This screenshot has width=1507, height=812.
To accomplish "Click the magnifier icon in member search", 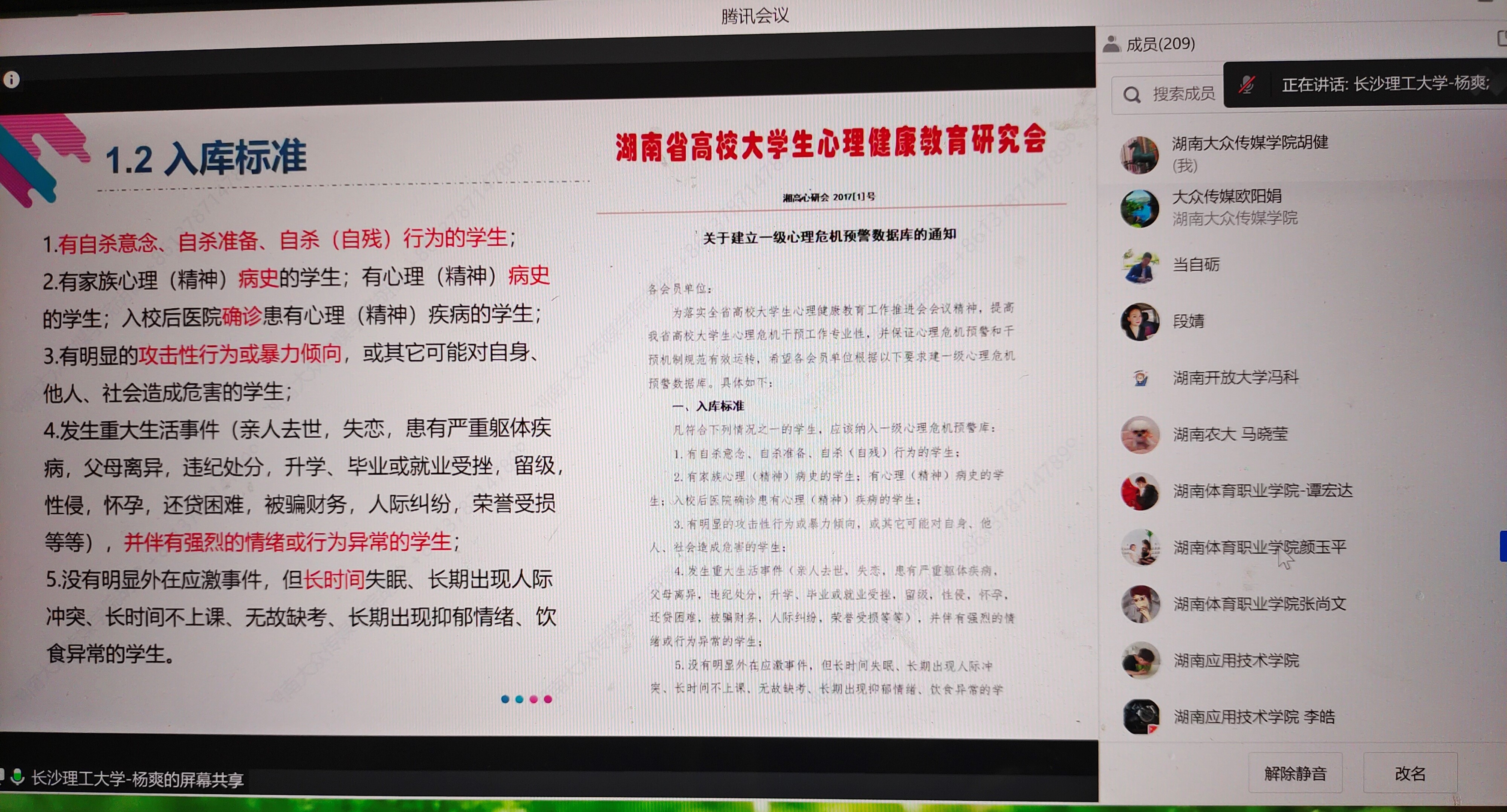I will click(1132, 95).
